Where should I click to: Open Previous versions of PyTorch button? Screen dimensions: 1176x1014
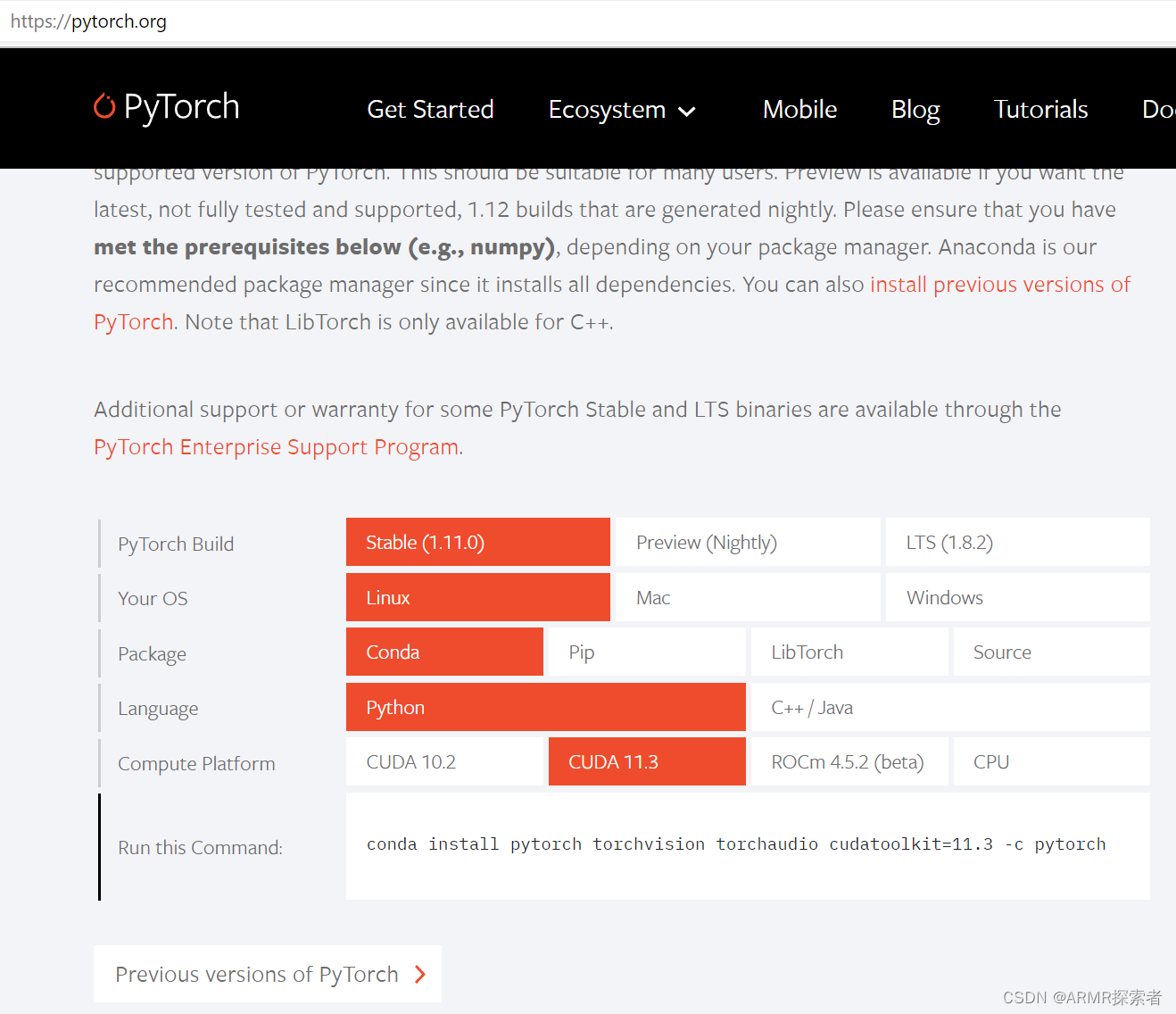pyautogui.click(x=268, y=974)
